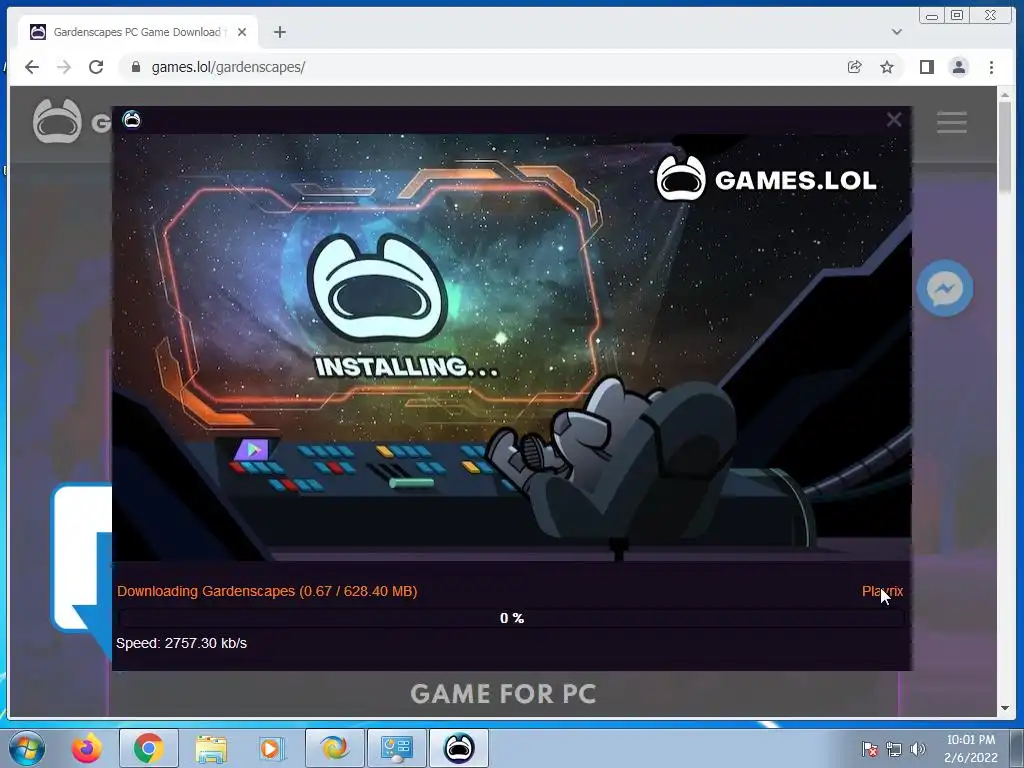
Task: Click the network tray icon
Action: pos(893,749)
